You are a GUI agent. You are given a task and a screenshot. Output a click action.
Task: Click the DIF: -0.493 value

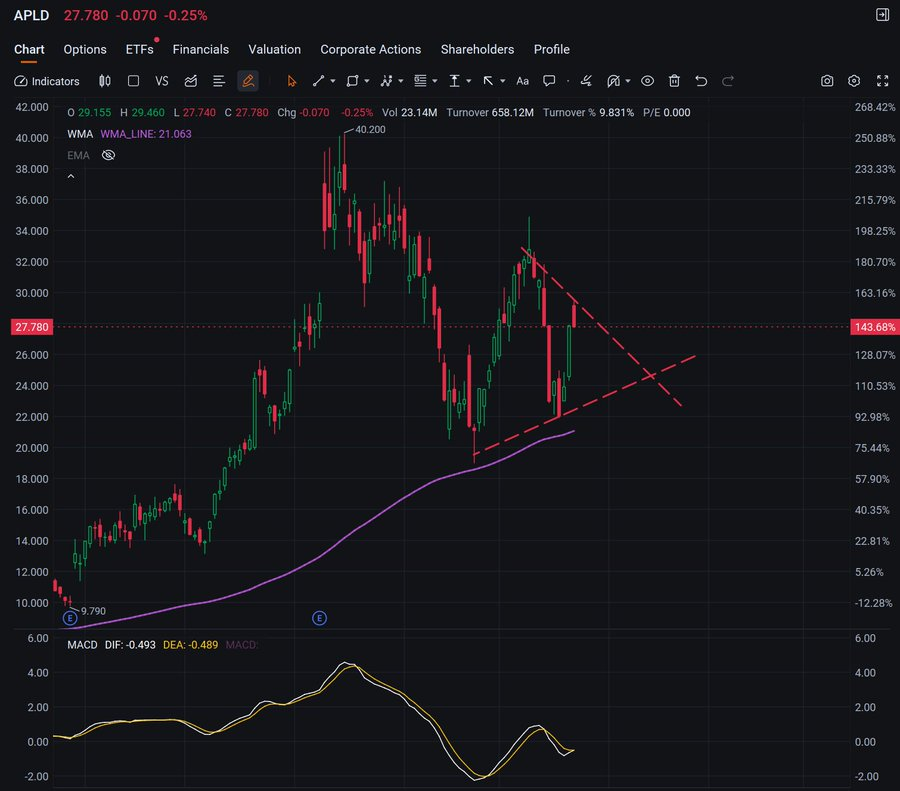click(130, 645)
